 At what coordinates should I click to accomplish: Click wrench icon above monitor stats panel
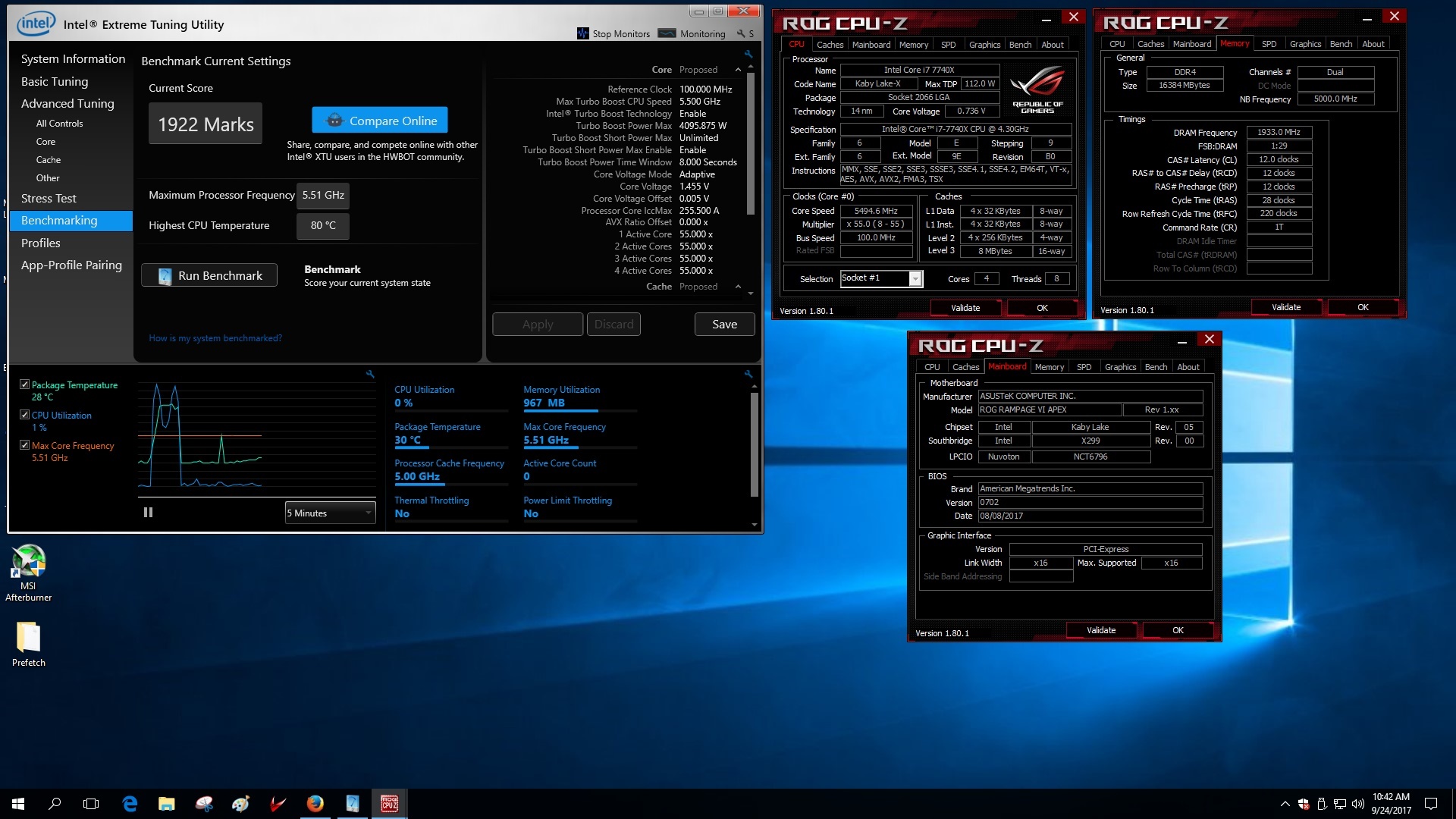[x=748, y=374]
